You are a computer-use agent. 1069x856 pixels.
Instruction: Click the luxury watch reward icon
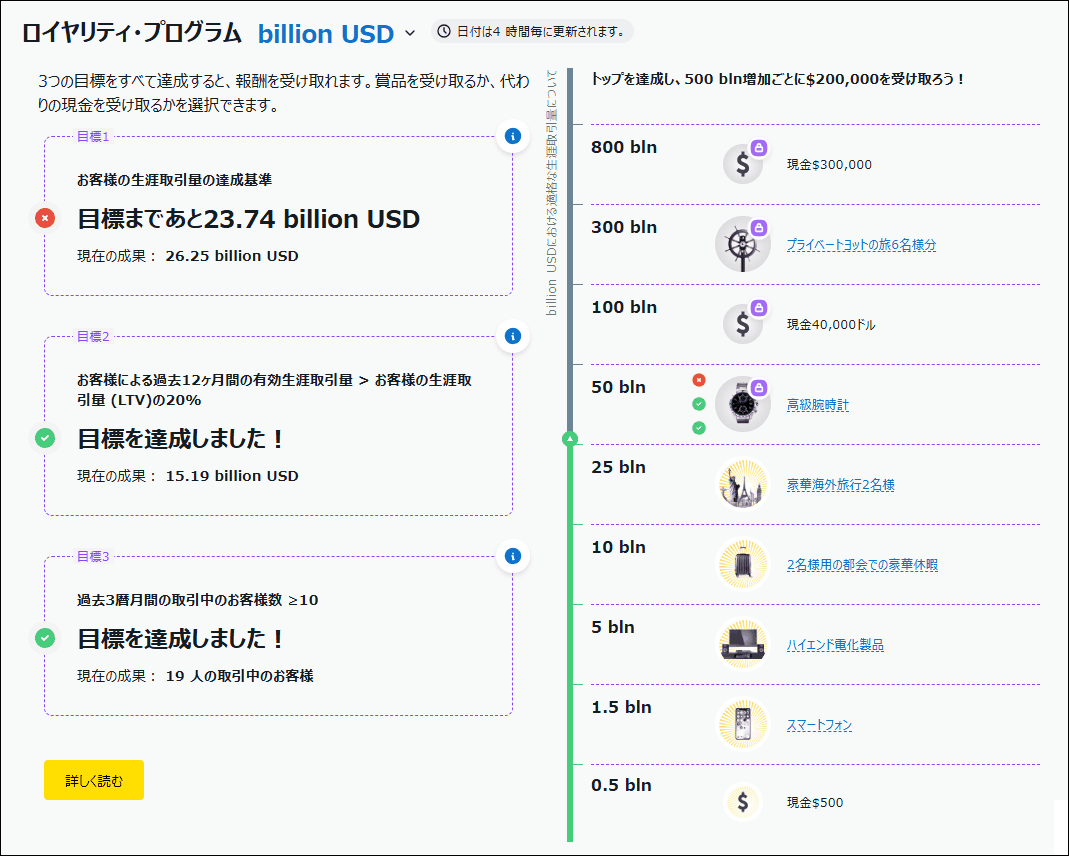click(x=742, y=404)
